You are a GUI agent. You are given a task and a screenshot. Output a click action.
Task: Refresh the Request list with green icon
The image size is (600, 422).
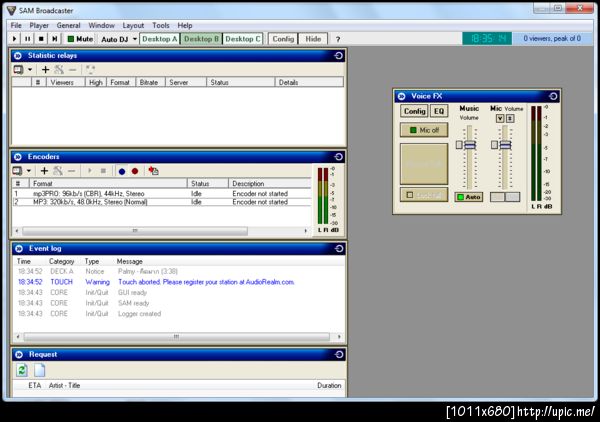click(22, 370)
